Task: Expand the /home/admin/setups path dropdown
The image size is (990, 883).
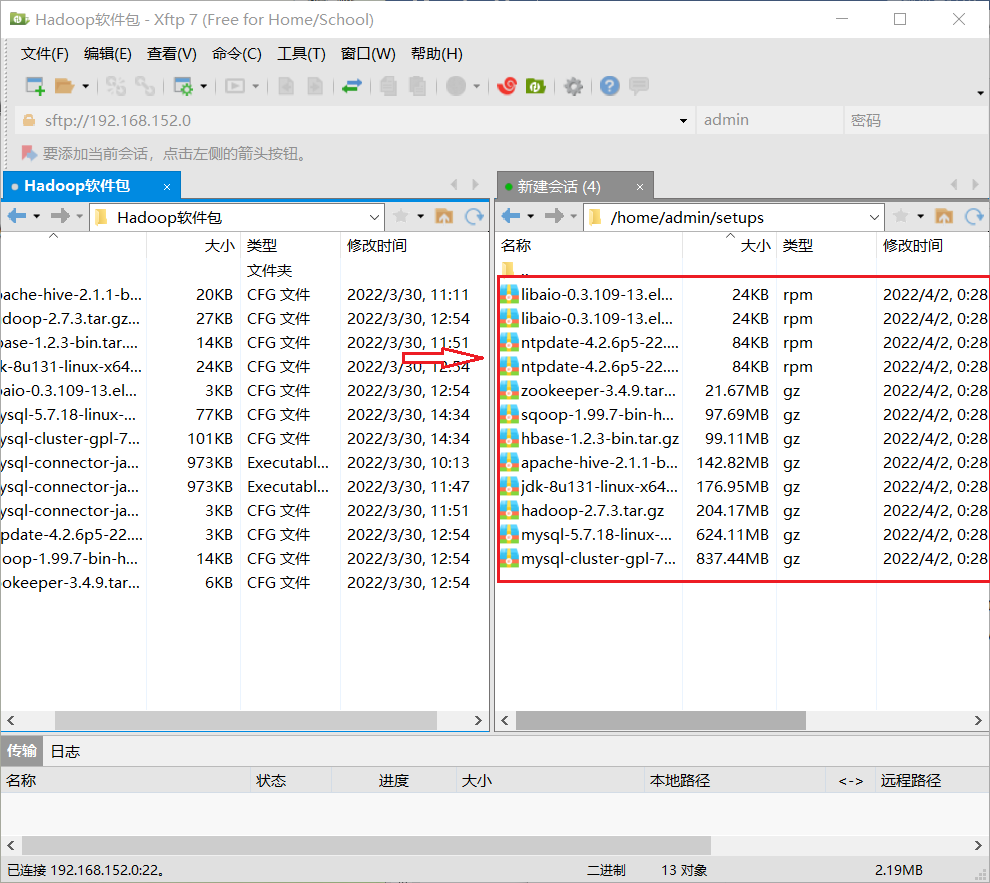Action: pos(874,217)
